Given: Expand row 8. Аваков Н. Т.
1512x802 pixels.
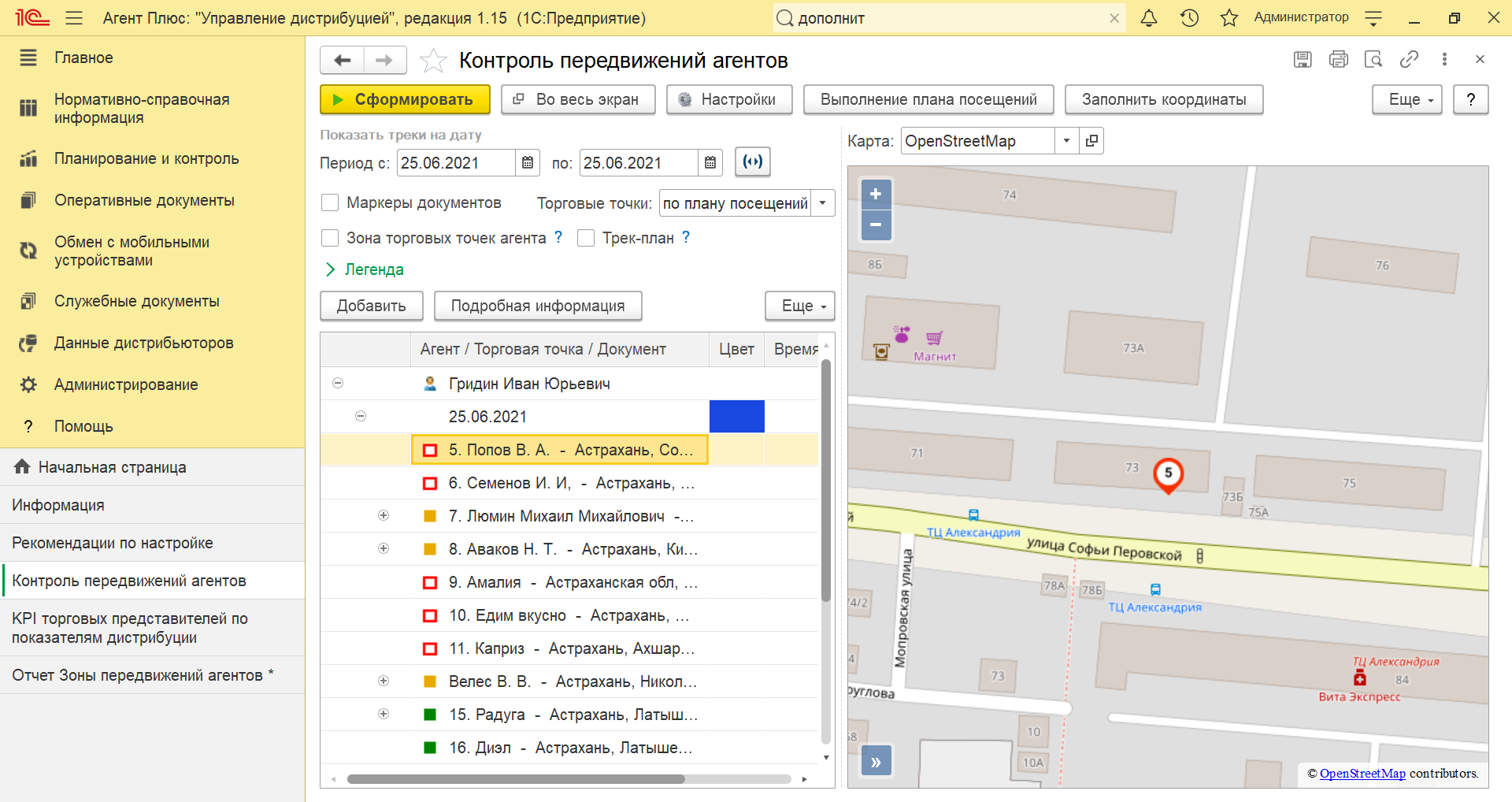Looking at the screenshot, I should coord(384,548).
